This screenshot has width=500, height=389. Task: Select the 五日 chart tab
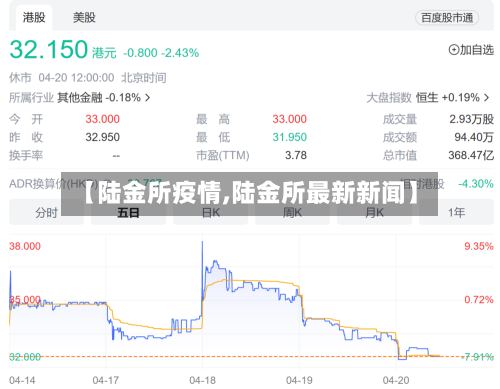[128, 212]
